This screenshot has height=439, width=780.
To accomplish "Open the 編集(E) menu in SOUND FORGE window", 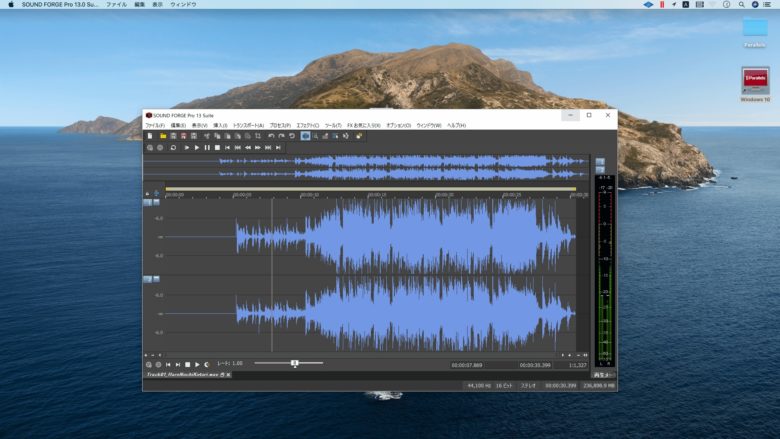I will coord(178,125).
